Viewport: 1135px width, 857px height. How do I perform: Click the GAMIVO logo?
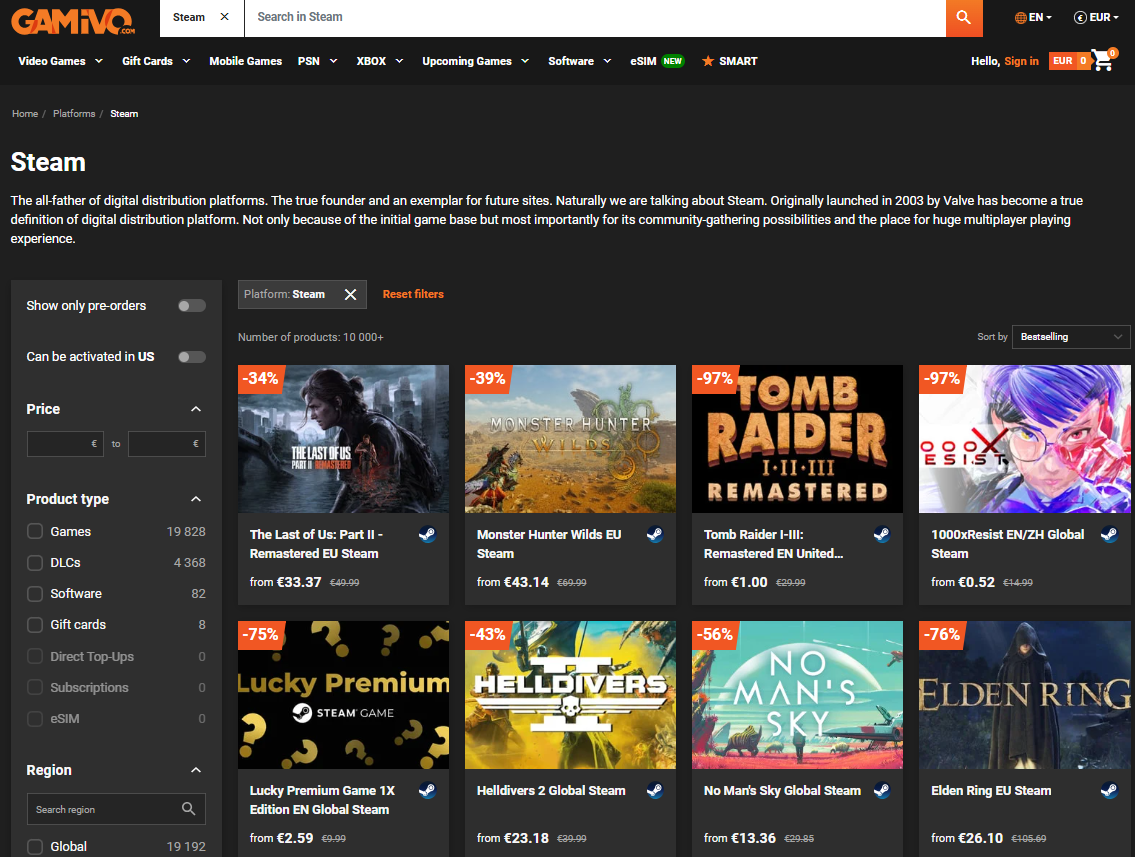(73, 18)
